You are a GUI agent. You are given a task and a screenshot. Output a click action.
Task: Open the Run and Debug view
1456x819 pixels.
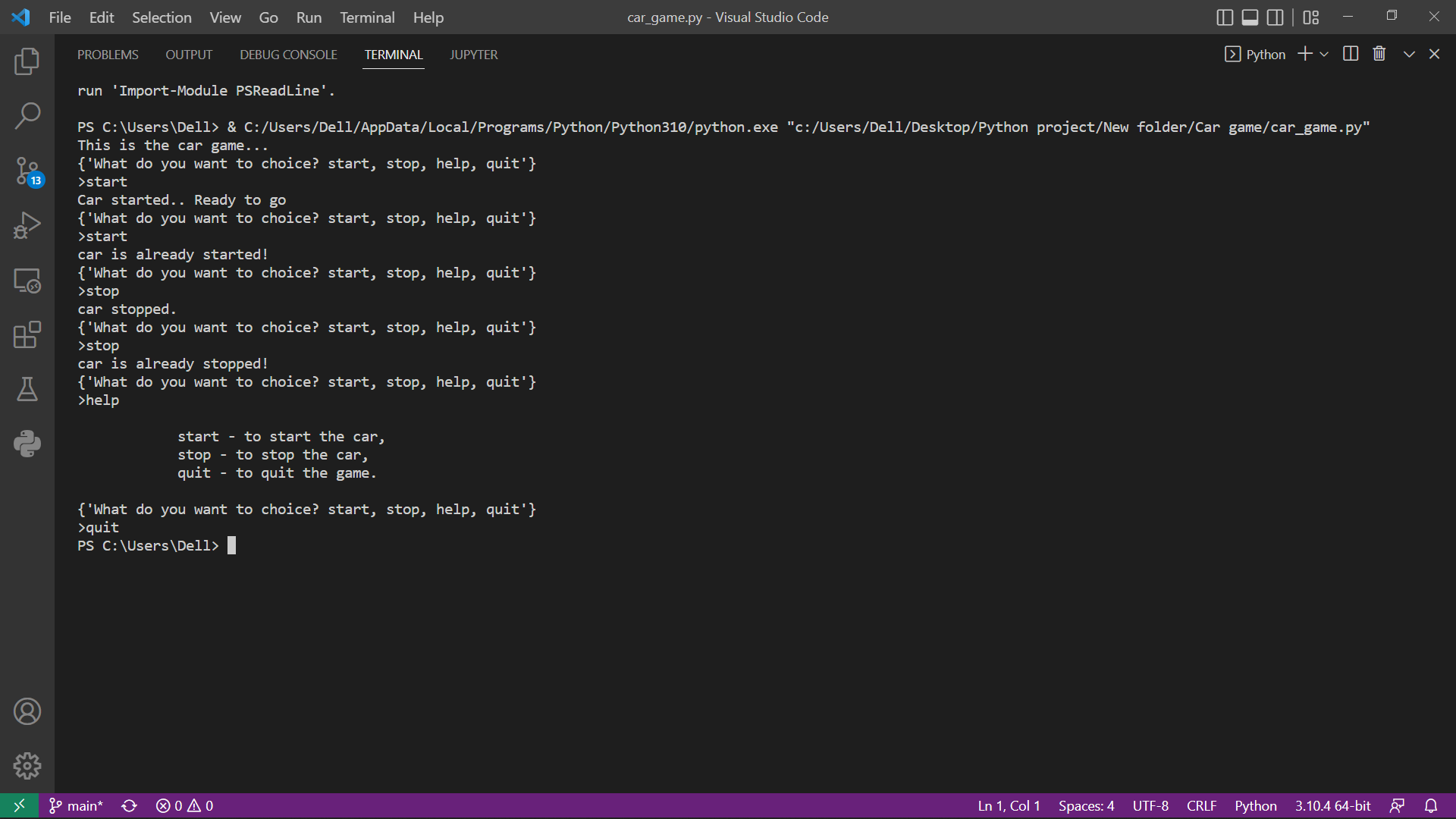pyautogui.click(x=27, y=225)
